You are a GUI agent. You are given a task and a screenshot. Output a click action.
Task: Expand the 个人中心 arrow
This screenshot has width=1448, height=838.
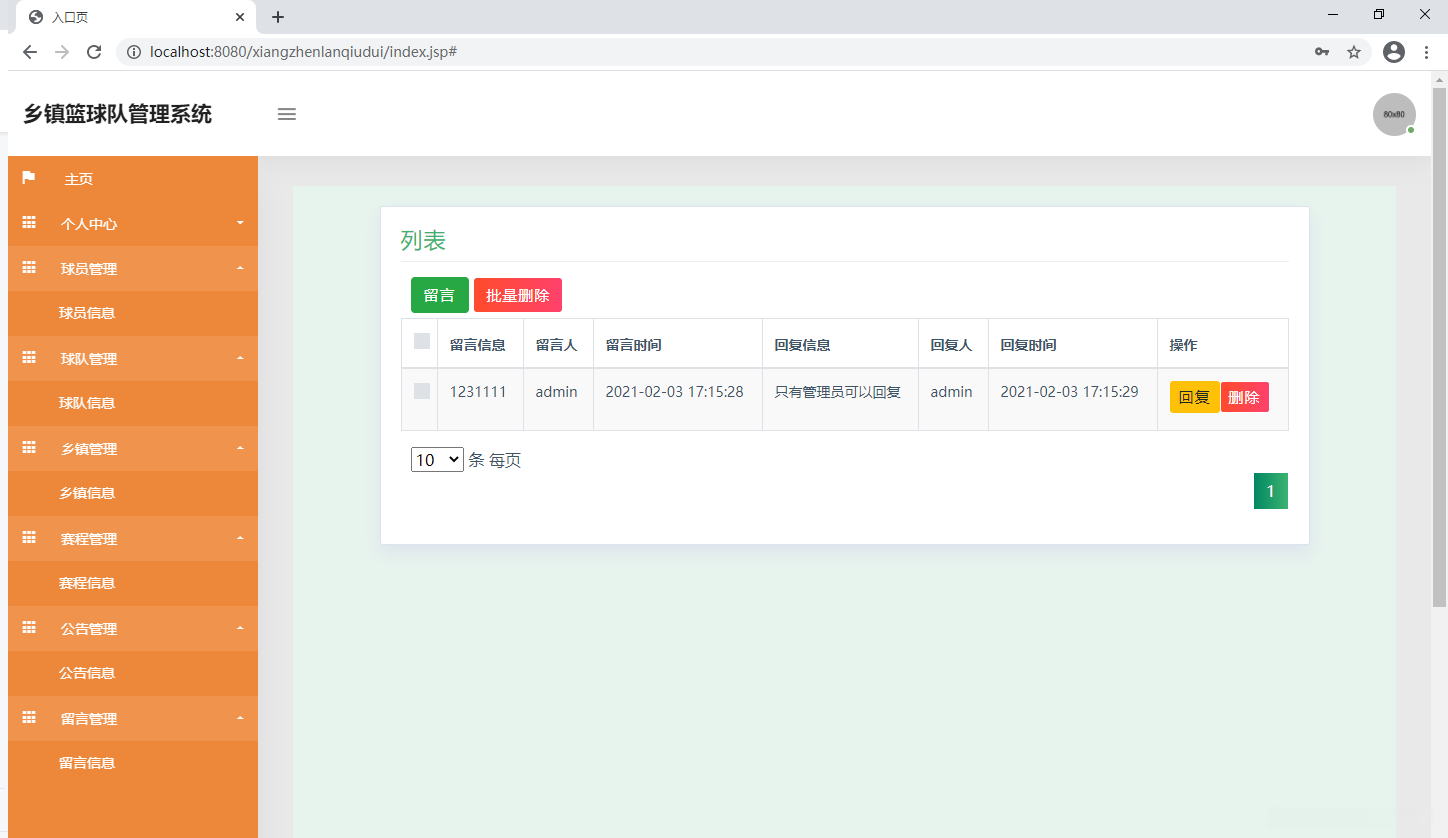[240, 223]
